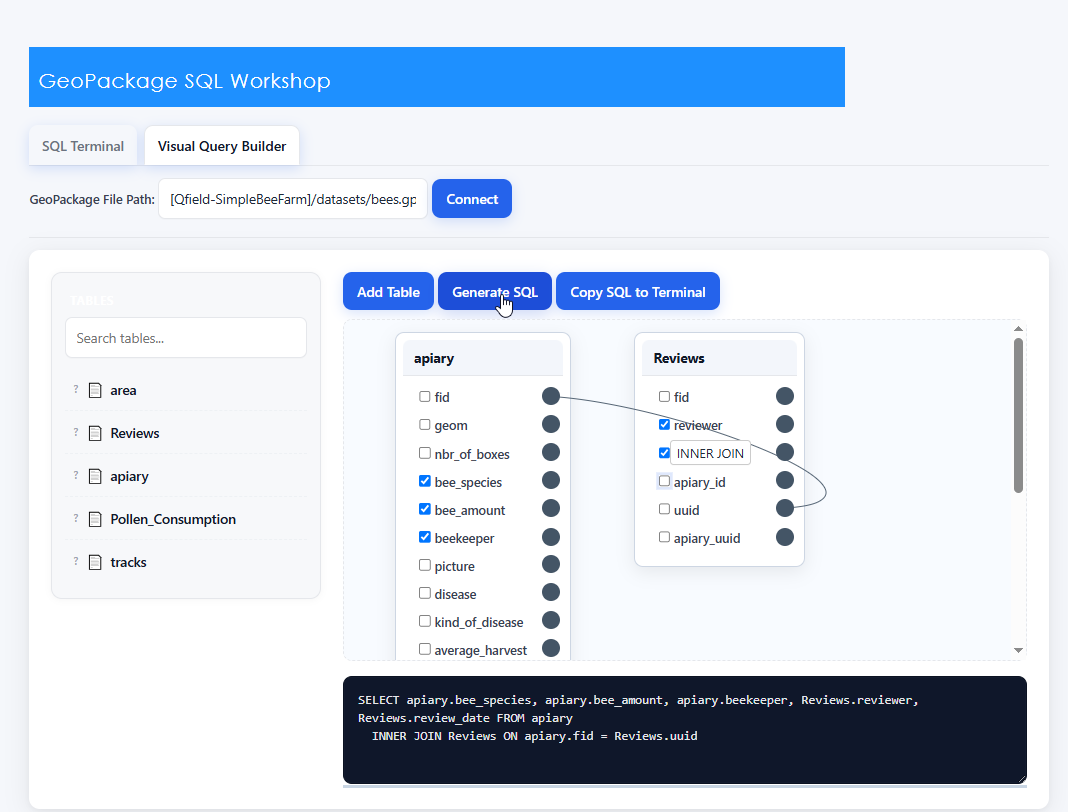Click the question mark next to Pollen_Consumption

(x=76, y=518)
